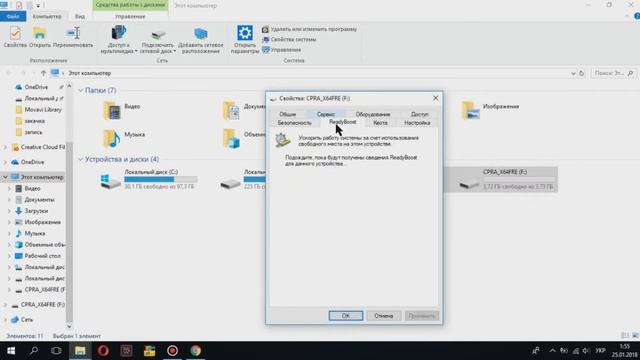This screenshot has height=360, width=640.
Task: Expand Creative Cloud Files in the sidebar
Action: pyautogui.click(x=5, y=147)
